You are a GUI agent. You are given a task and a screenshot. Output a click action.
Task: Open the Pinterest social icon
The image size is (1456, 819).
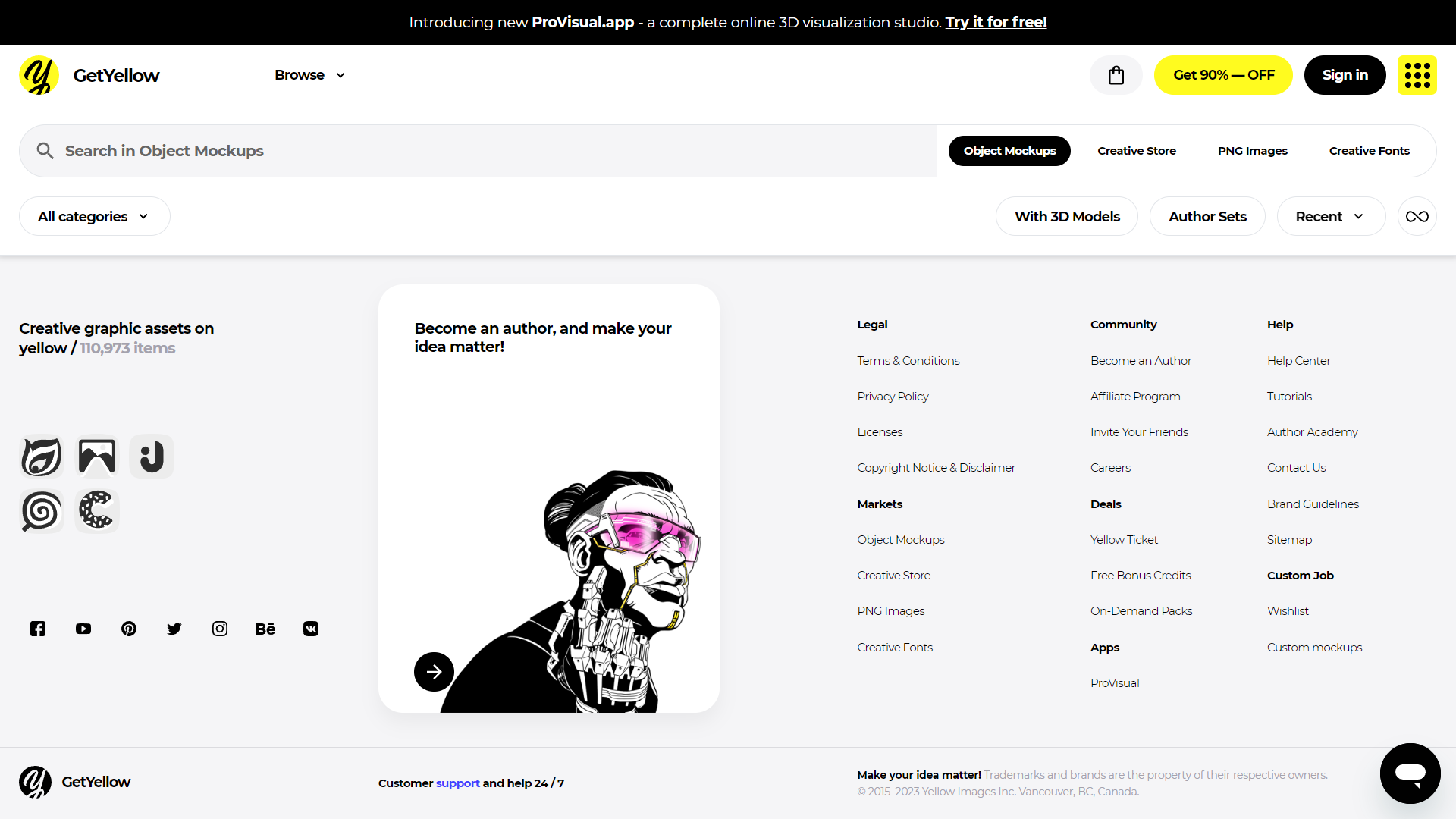[x=129, y=629]
